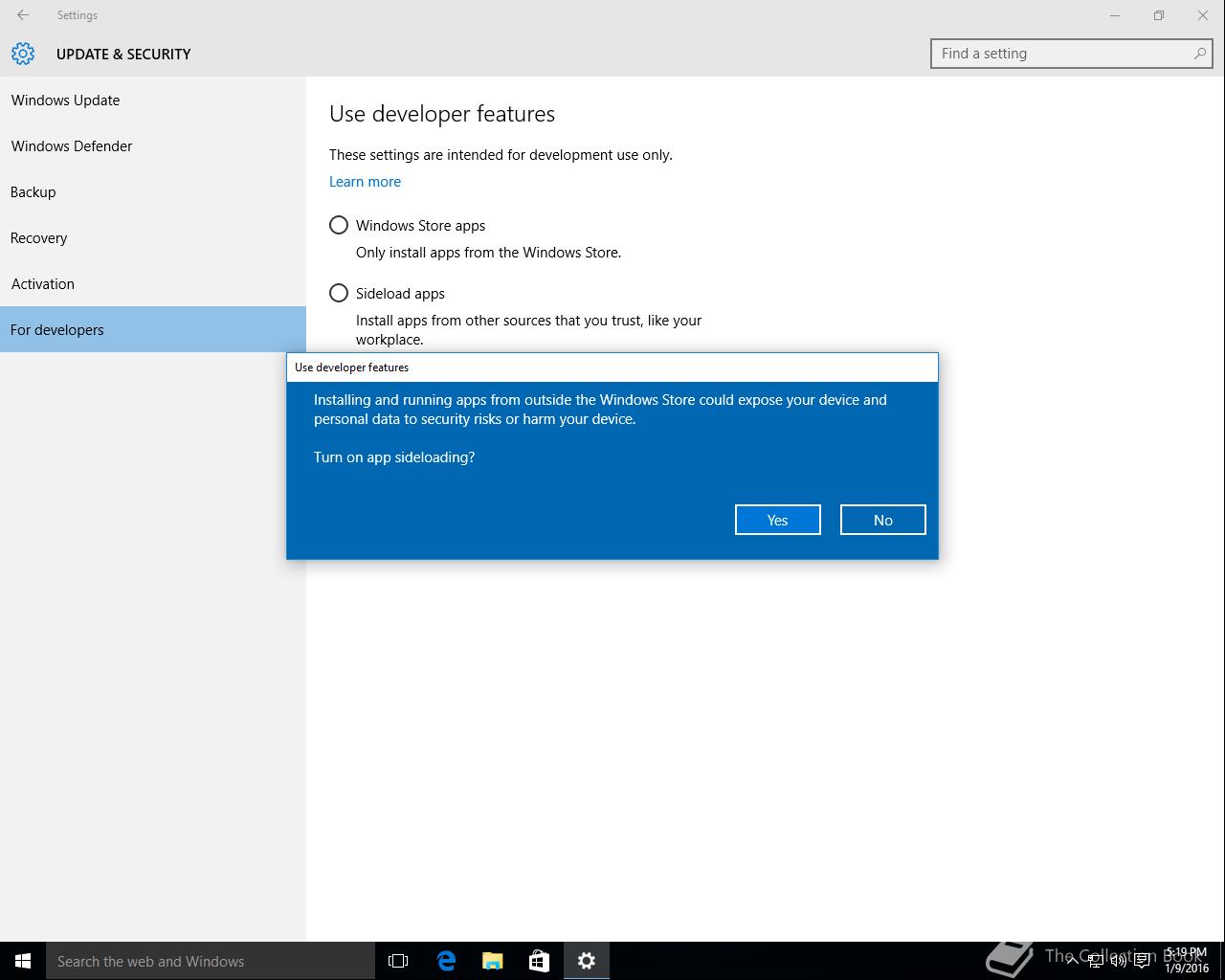Viewport: 1225px width, 980px height.
Task: Click 'UPDATE & SECURITY' header text
Action: (x=123, y=55)
